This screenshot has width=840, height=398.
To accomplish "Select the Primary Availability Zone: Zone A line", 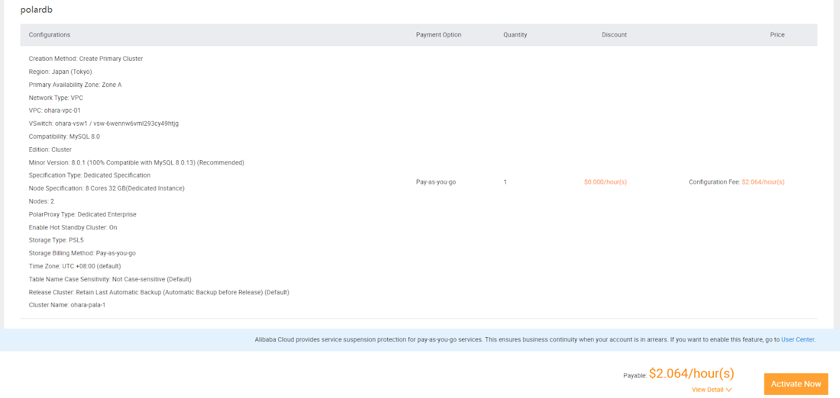I will (75, 85).
